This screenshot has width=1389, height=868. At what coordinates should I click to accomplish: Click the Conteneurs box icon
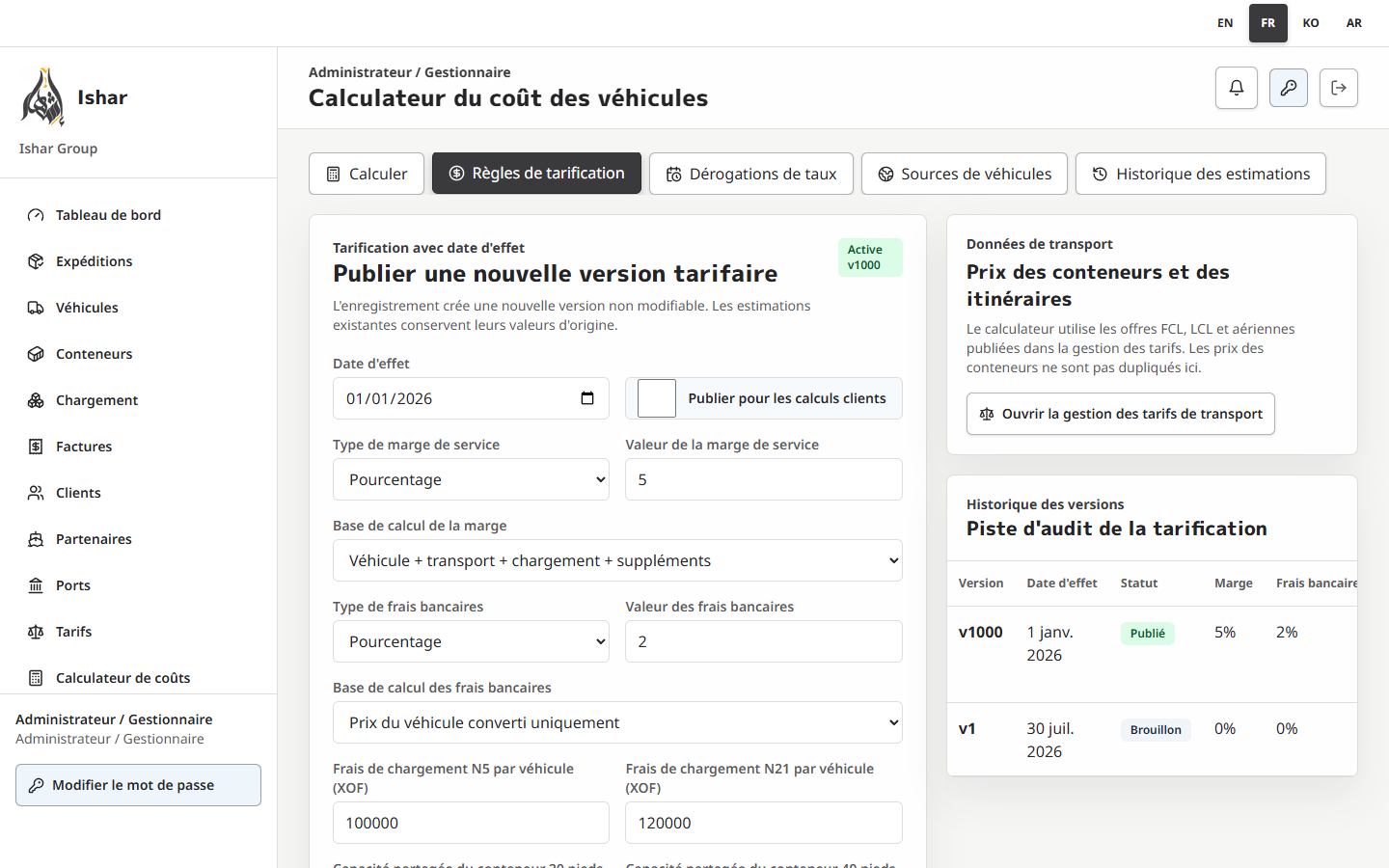point(36,354)
